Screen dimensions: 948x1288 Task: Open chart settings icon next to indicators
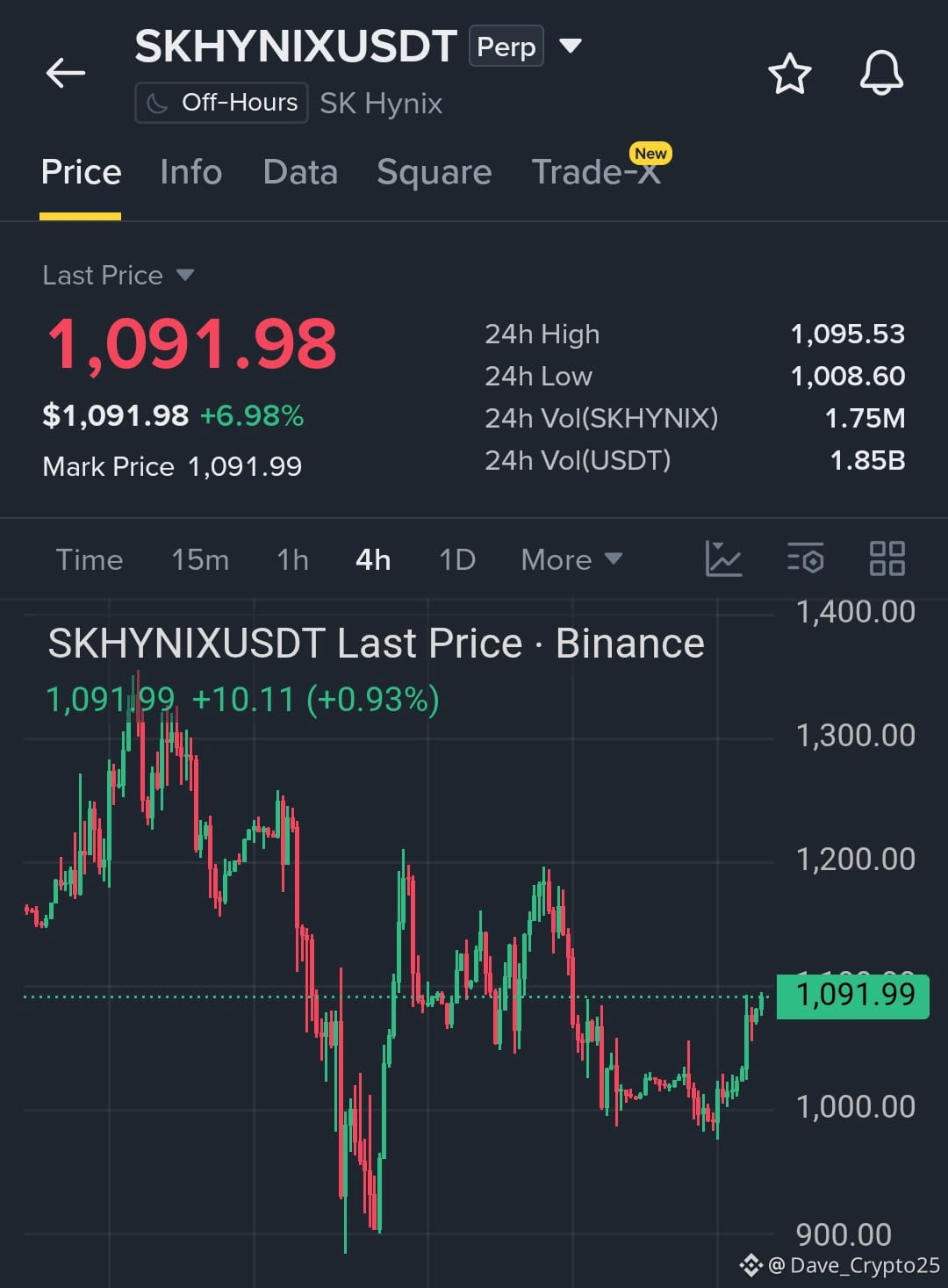(x=805, y=558)
